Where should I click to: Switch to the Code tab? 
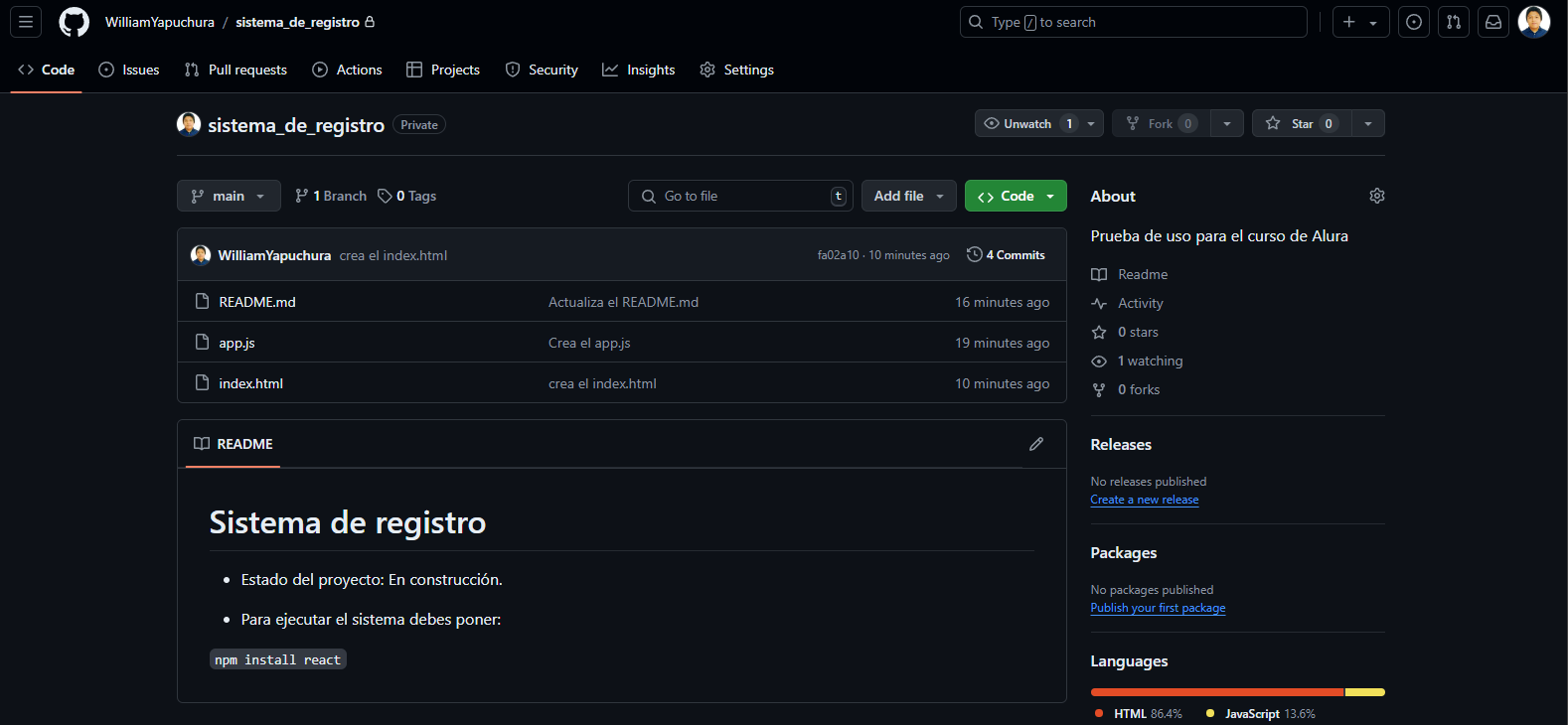click(46, 70)
